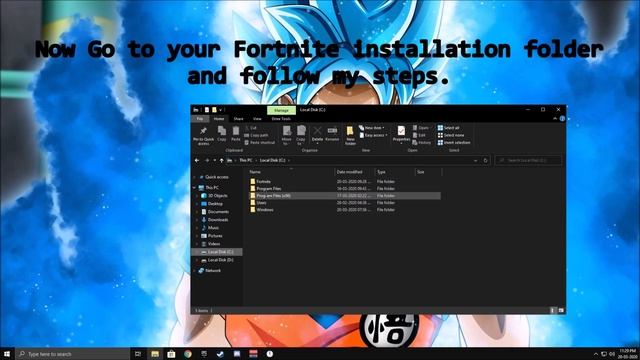Click Paste shortcut in Clipboard group

(260, 142)
